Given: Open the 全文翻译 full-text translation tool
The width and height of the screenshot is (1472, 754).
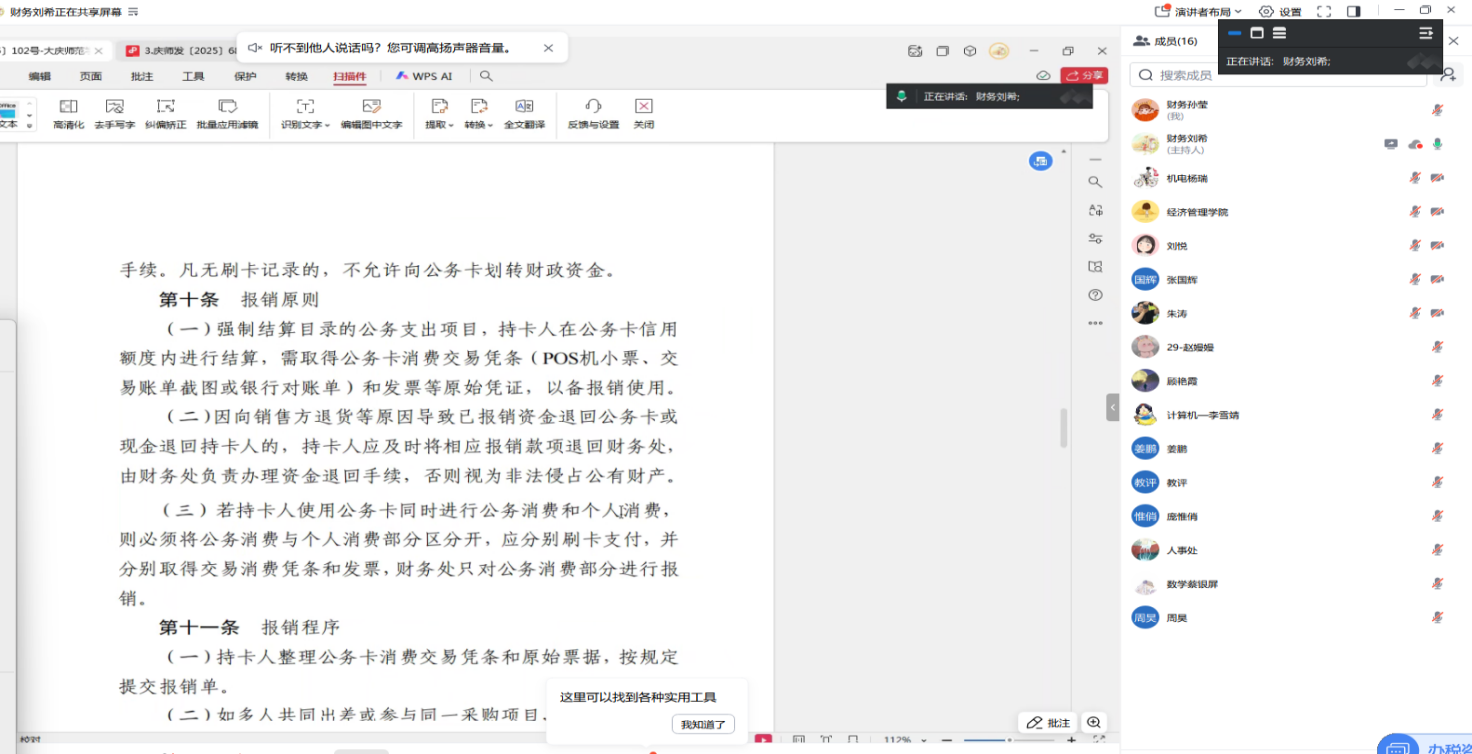Looking at the screenshot, I should [524, 113].
